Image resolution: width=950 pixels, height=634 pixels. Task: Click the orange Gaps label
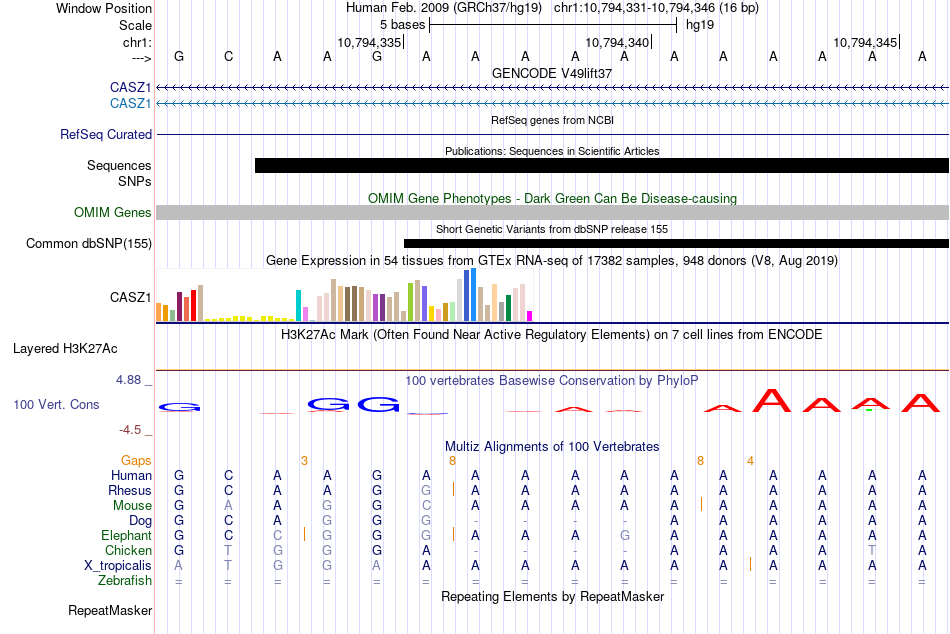[x=136, y=461]
